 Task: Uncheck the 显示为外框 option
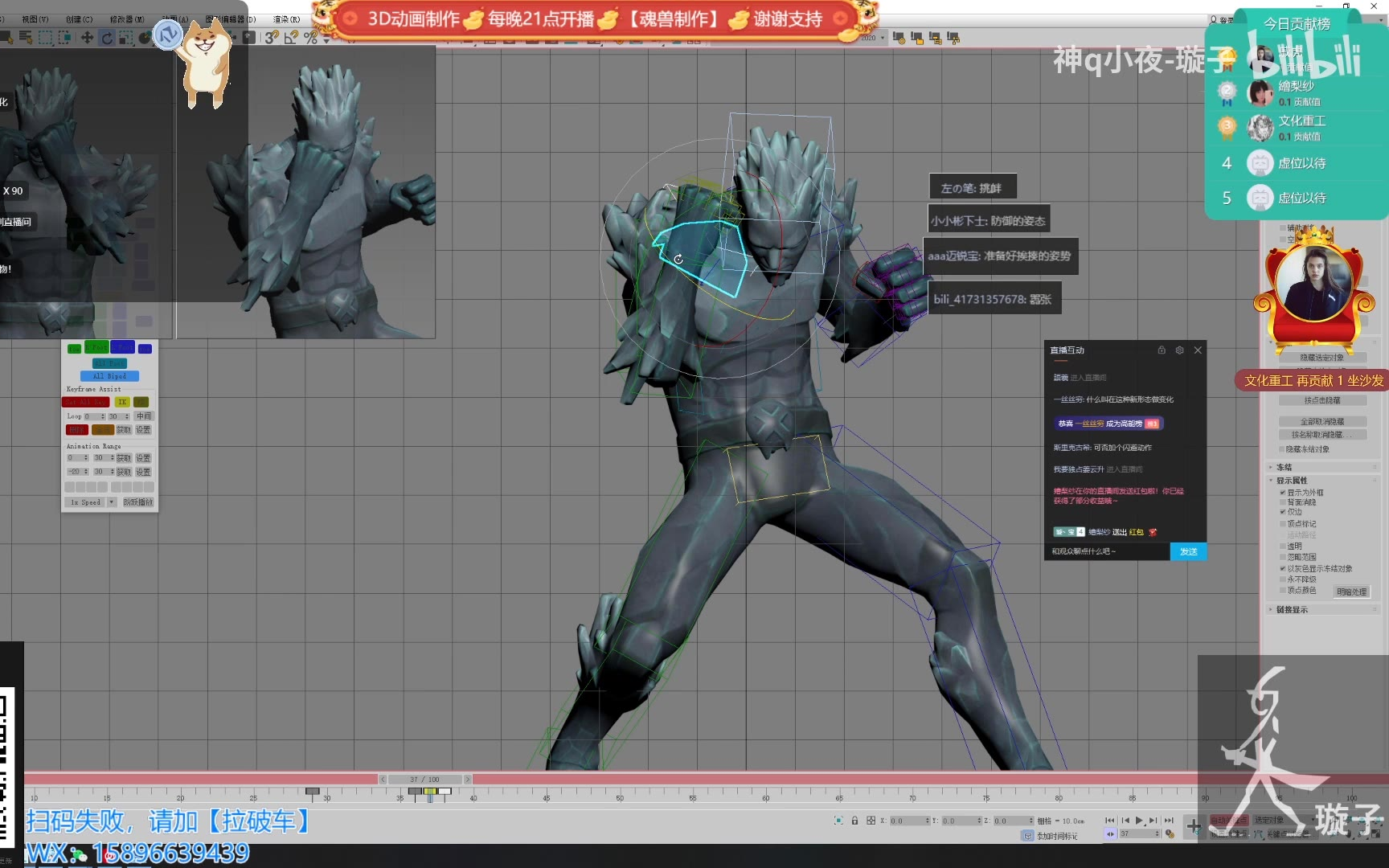click(1282, 493)
